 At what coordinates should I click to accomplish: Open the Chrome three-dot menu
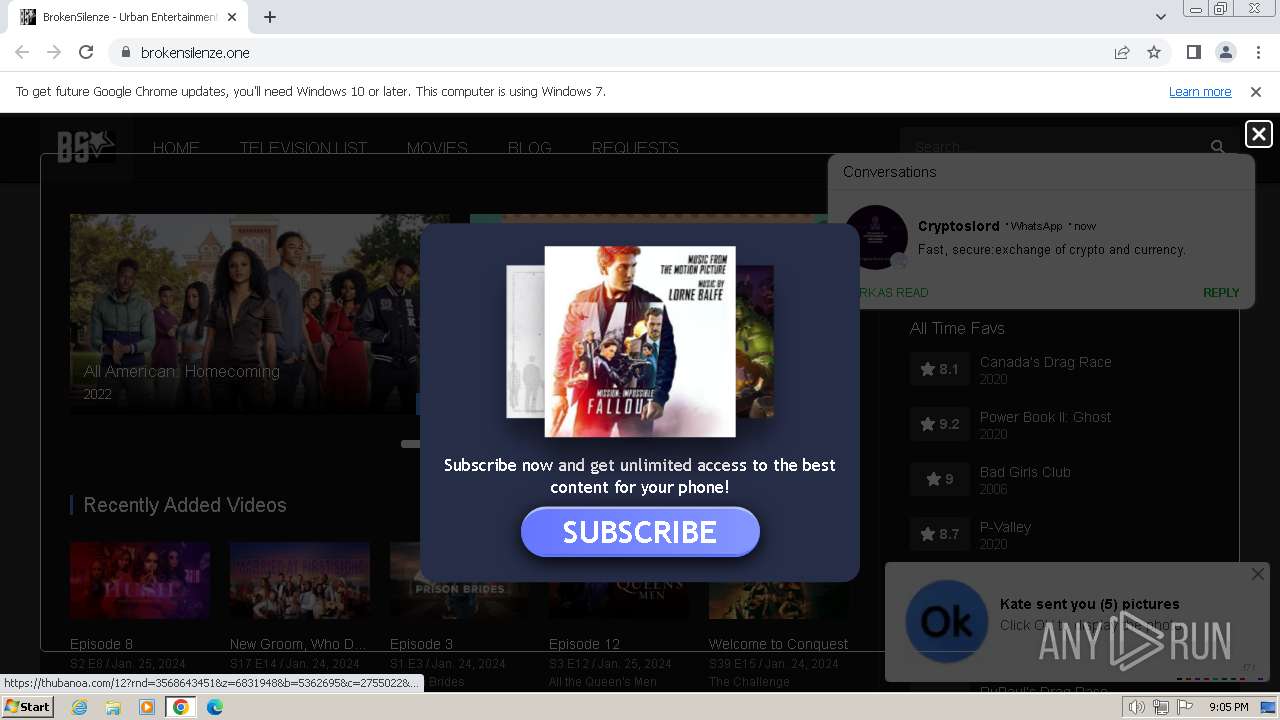click(1257, 52)
